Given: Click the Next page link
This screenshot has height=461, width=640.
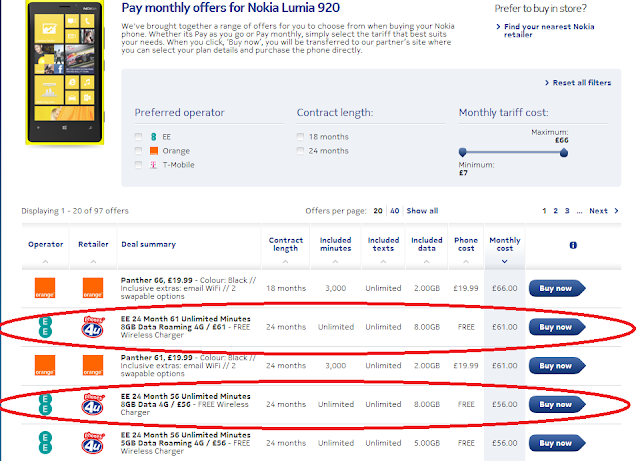Looking at the screenshot, I should [x=598, y=211].
